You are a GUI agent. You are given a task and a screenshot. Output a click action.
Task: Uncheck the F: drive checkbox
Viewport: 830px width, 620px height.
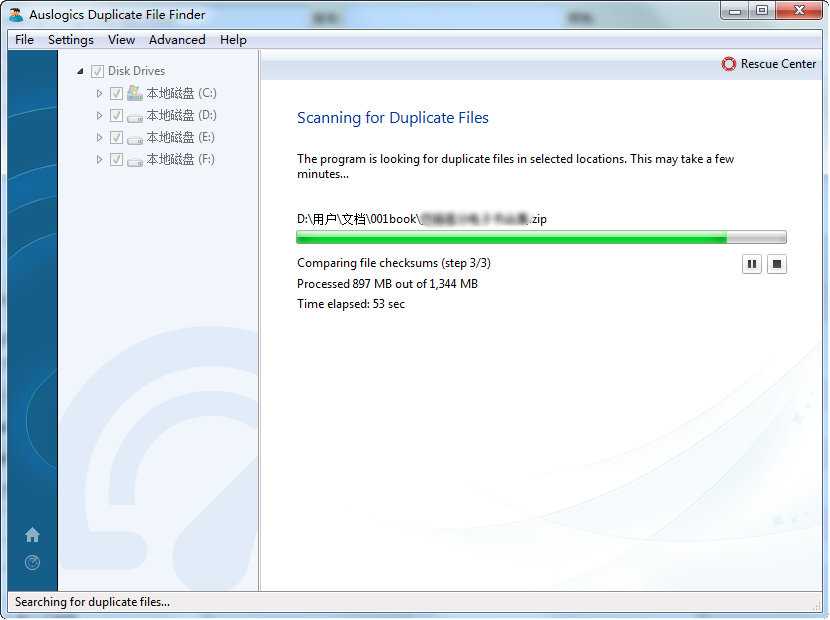[116, 160]
